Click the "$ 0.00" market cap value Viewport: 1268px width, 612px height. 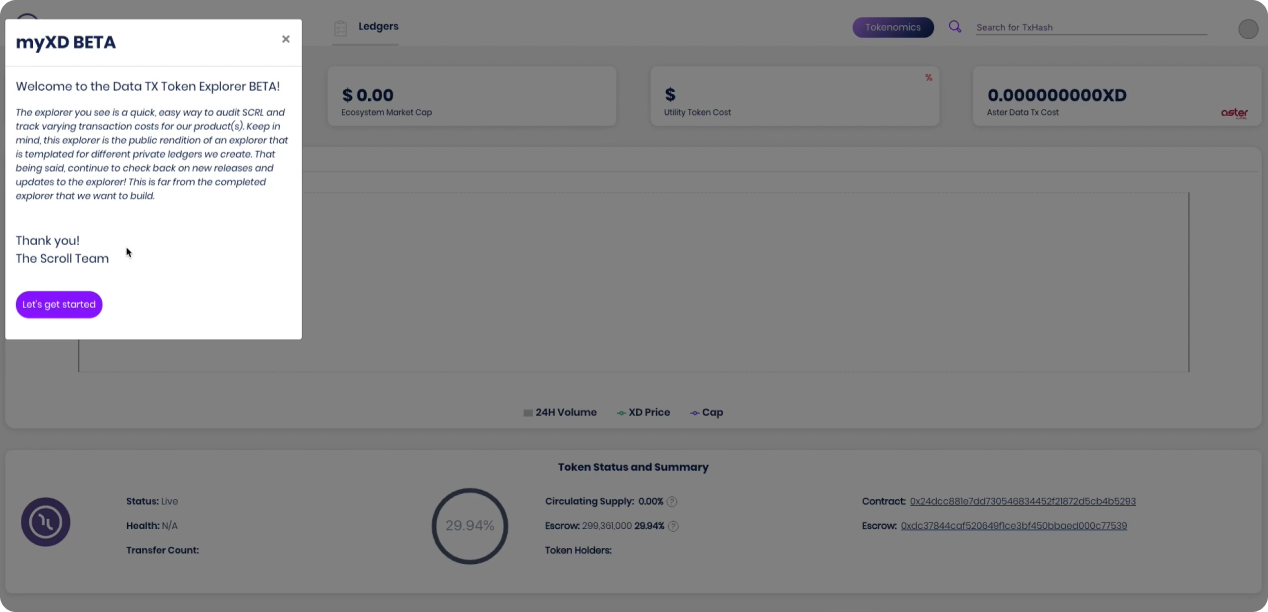(x=368, y=95)
